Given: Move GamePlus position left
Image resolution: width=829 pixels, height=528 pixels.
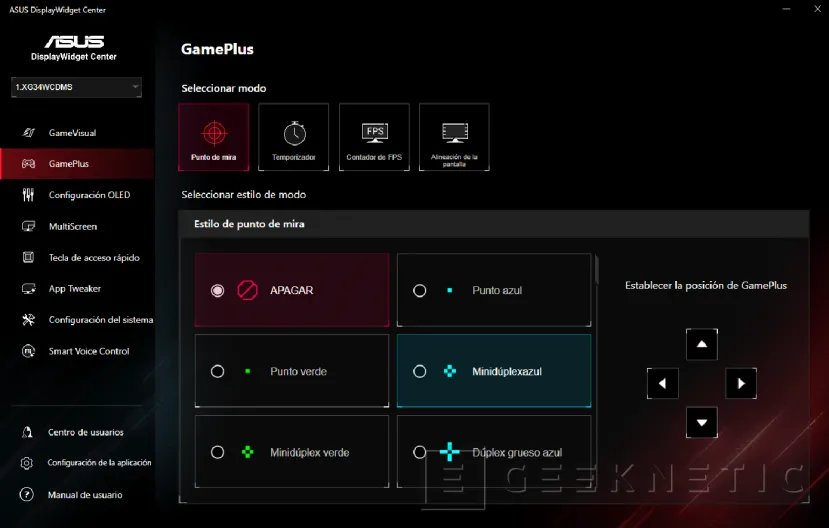Looking at the screenshot, I should point(662,383).
